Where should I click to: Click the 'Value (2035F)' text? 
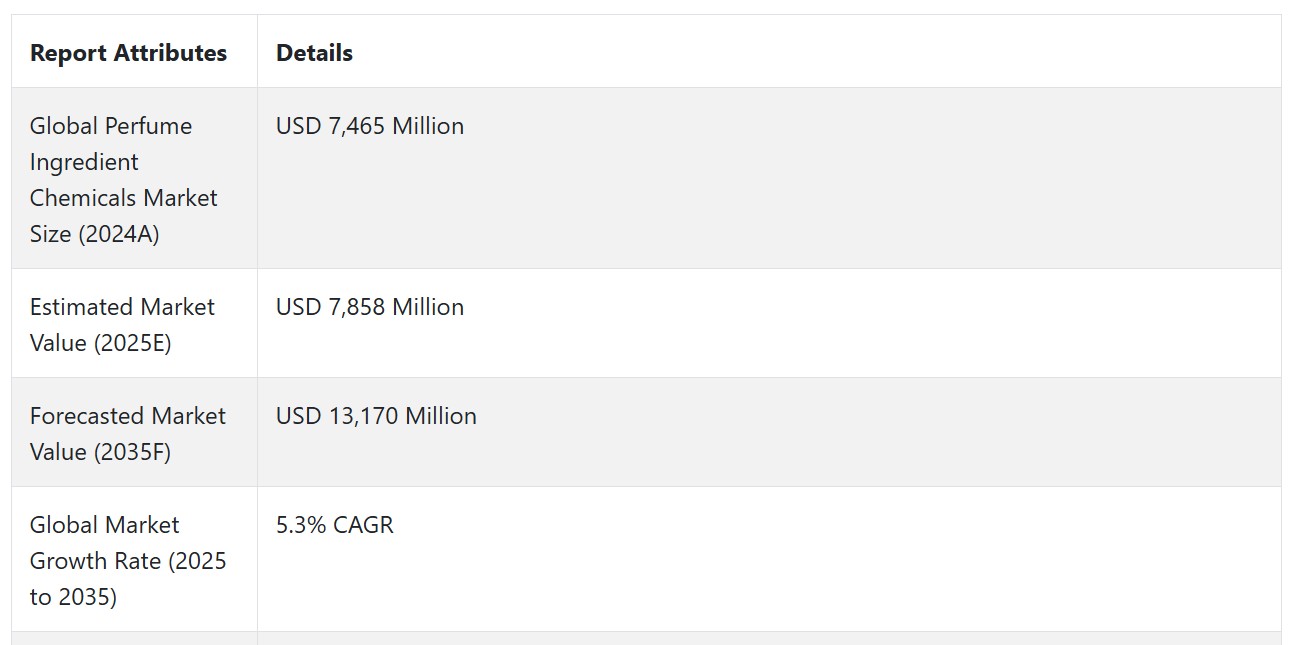point(101,452)
